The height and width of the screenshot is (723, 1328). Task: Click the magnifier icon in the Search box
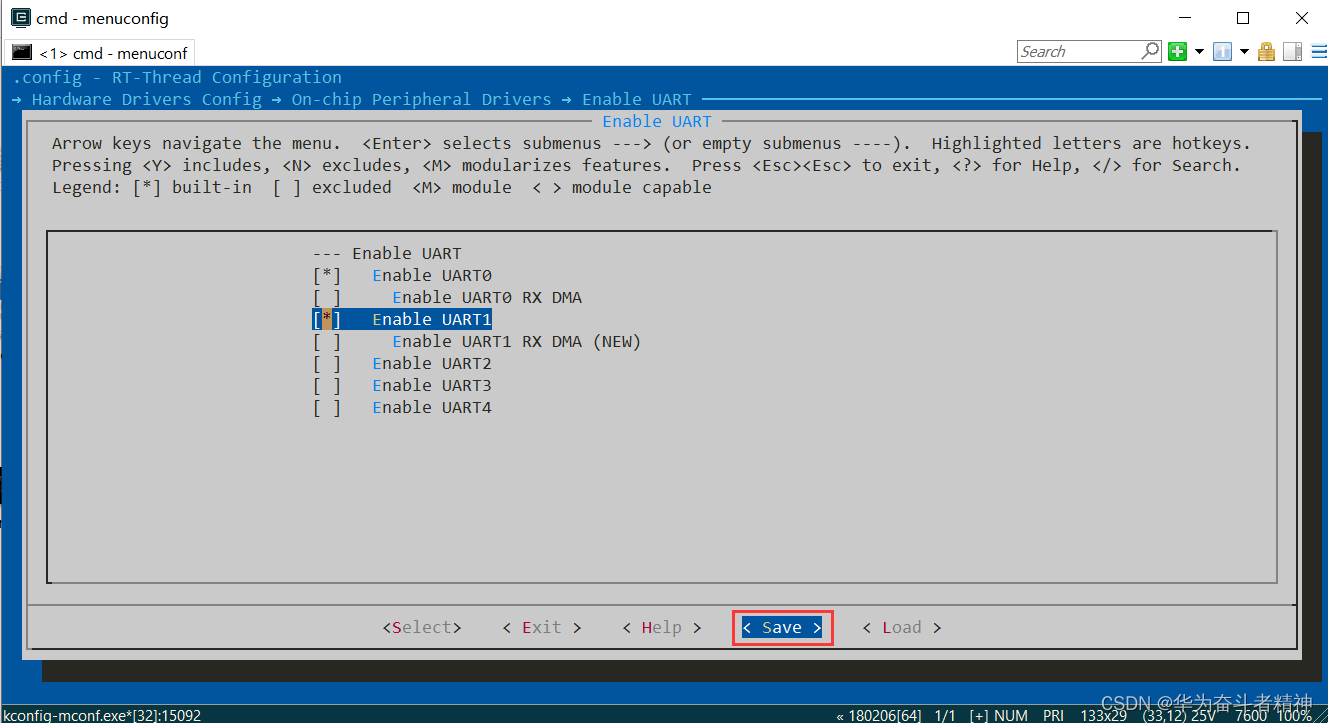1150,50
